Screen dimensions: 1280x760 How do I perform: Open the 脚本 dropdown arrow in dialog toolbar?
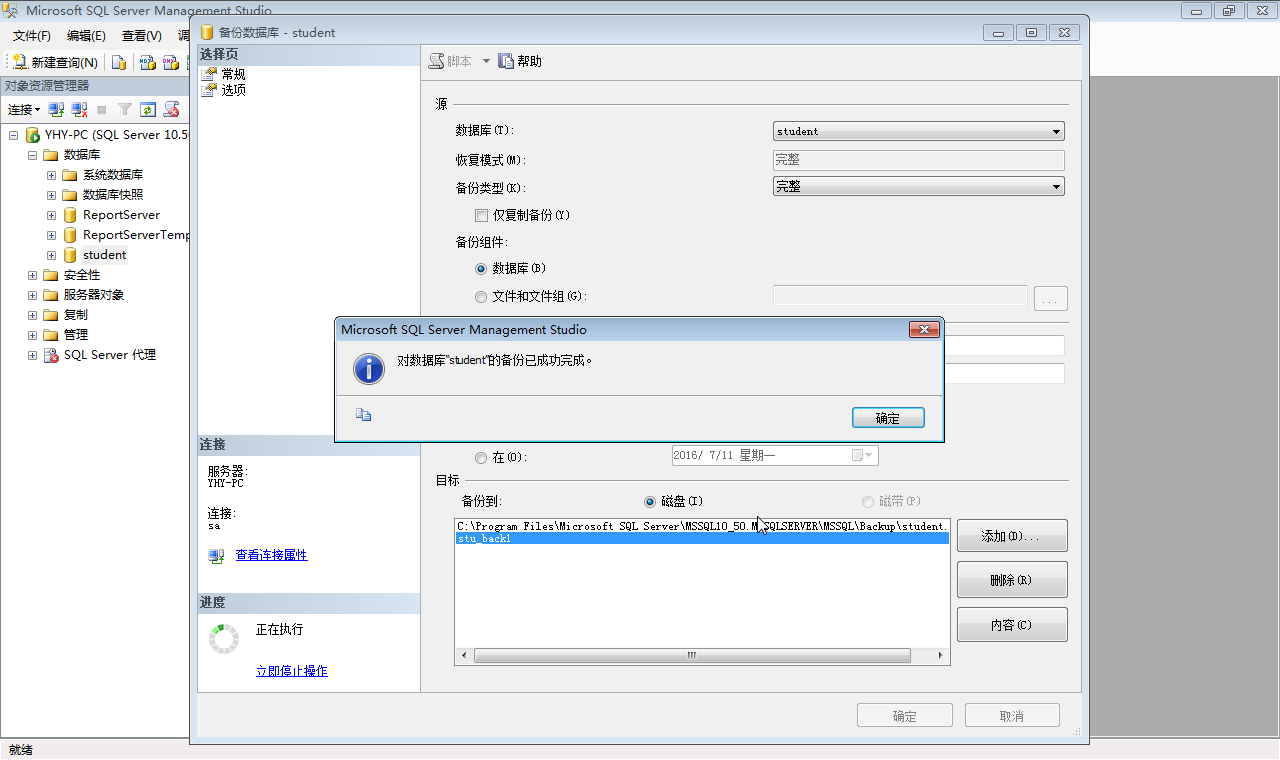tap(487, 61)
